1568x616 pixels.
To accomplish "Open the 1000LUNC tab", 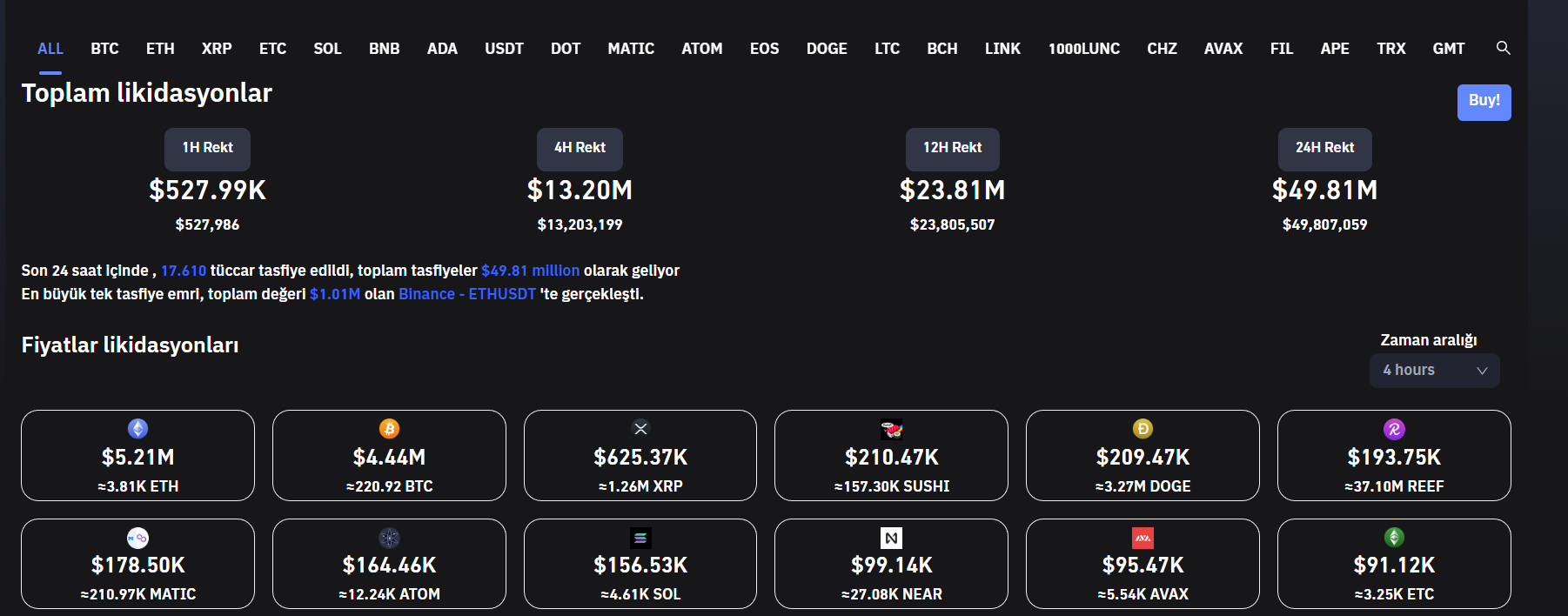I will [x=1083, y=49].
